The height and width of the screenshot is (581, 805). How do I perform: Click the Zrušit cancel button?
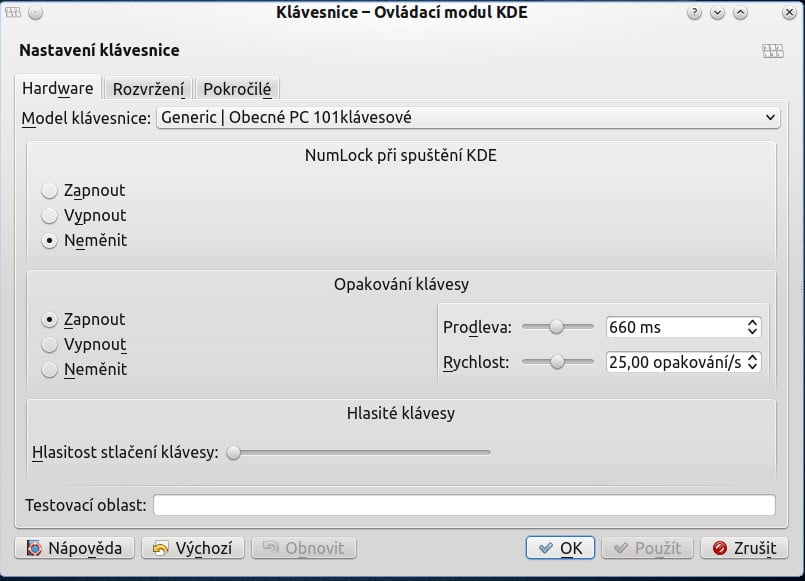click(744, 548)
